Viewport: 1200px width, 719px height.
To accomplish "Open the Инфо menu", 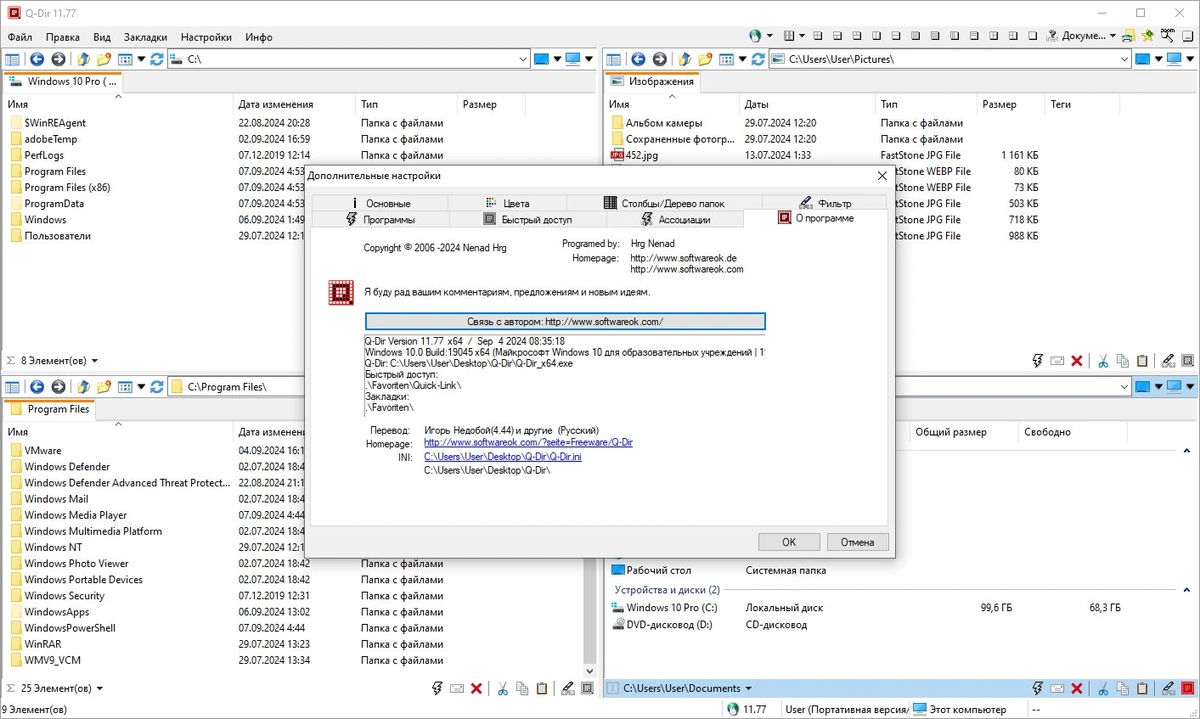I will point(258,37).
